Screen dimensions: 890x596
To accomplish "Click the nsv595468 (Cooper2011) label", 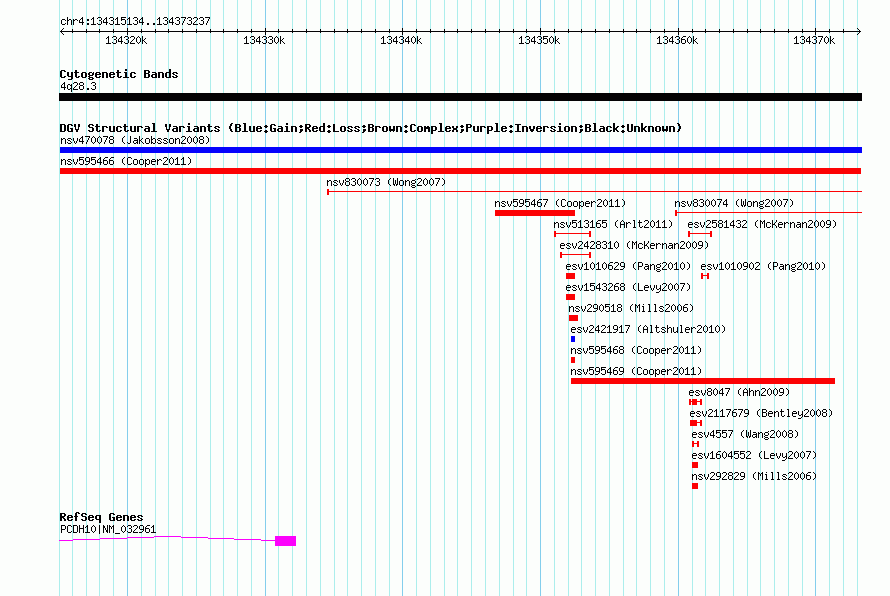I will click(636, 350).
